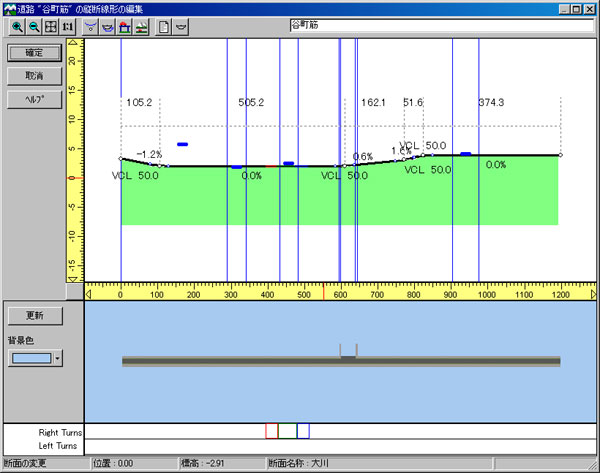600x473 pixels.
Task: Select the blue box in Right Turns row
Action: pyautogui.click(x=303, y=431)
